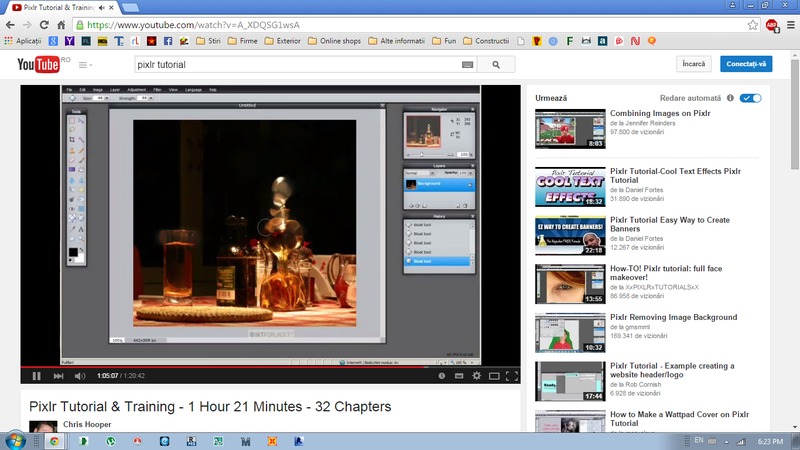Open the Combining Images thumbnail showing 8:03
The height and width of the screenshot is (450, 800).
coord(570,129)
